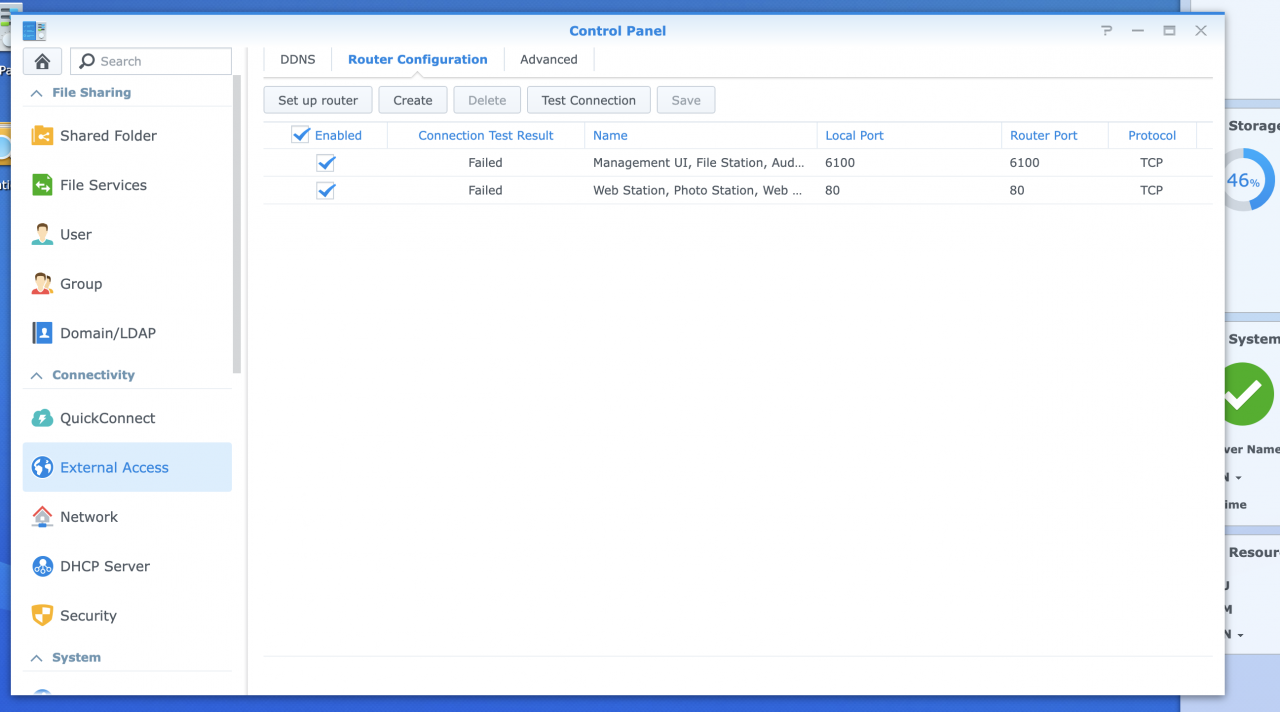Click the Test Connection button
1280x712 pixels.
[x=588, y=99]
